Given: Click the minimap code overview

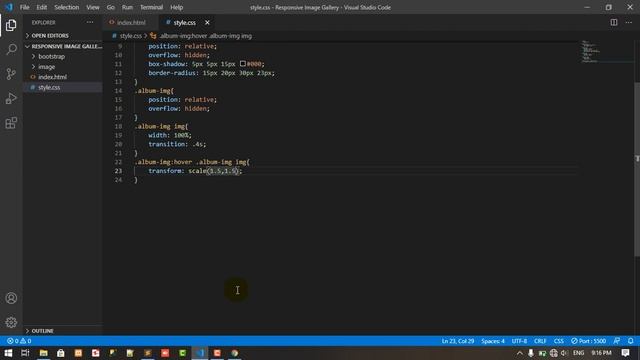Looking at the screenshot, I should [591, 51].
